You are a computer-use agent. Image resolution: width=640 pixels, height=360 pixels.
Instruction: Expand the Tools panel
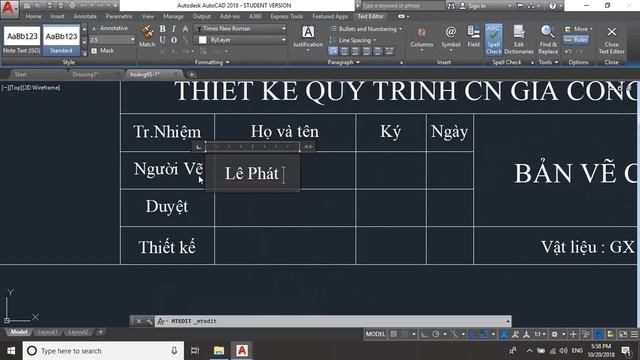[548, 62]
